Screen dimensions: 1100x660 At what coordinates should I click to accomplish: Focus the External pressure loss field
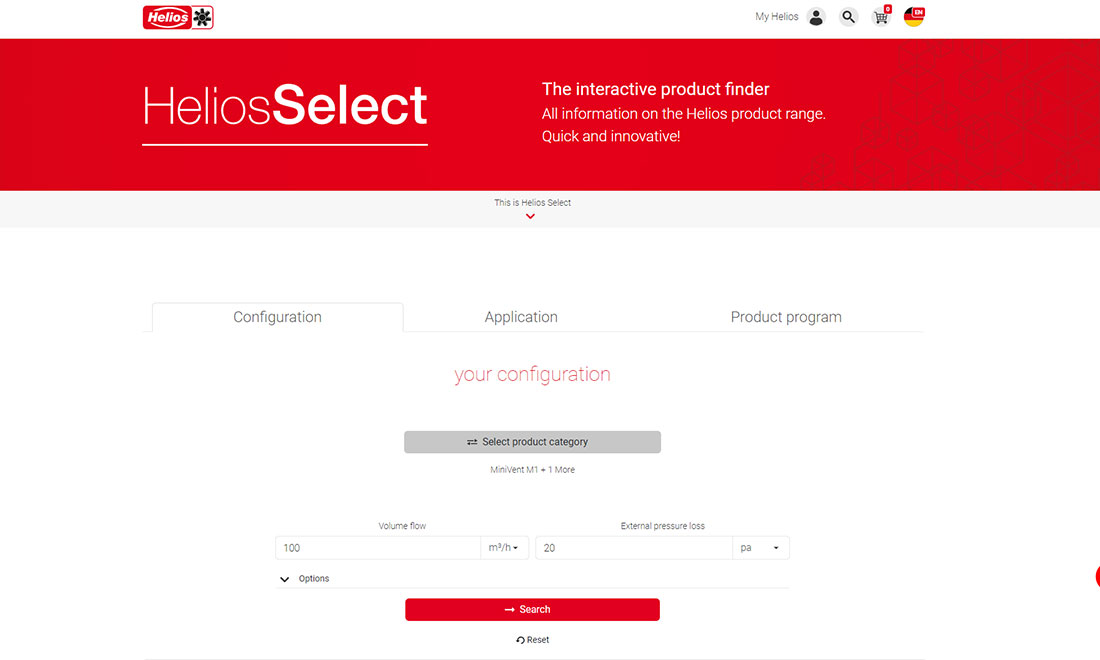[x=633, y=548]
